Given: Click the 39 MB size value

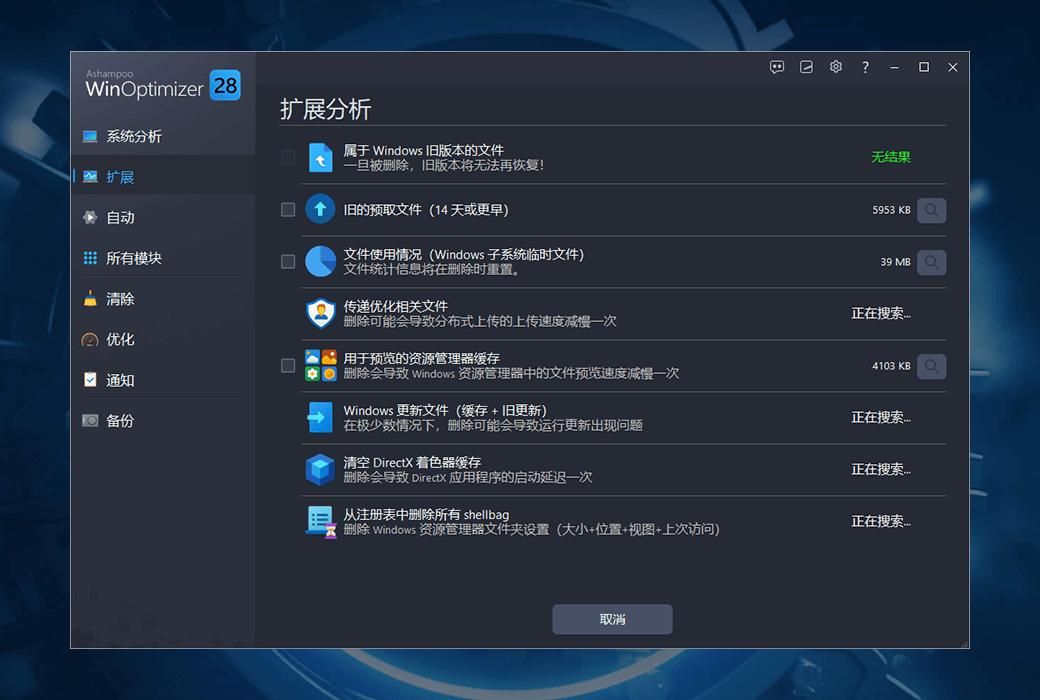Looking at the screenshot, I should pos(895,262).
